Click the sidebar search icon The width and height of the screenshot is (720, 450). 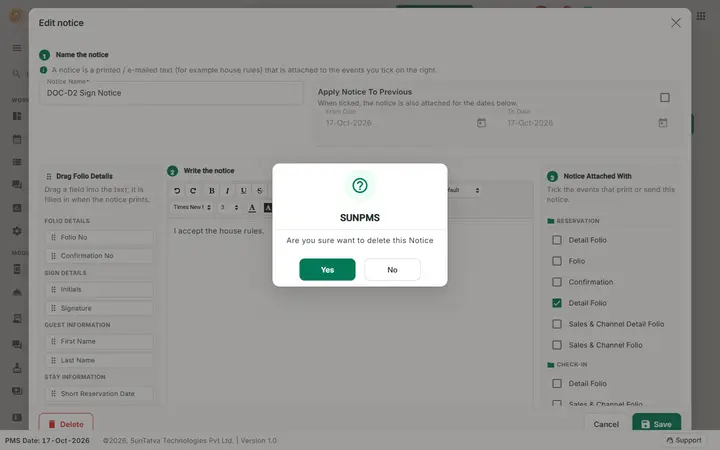pos(17,73)
